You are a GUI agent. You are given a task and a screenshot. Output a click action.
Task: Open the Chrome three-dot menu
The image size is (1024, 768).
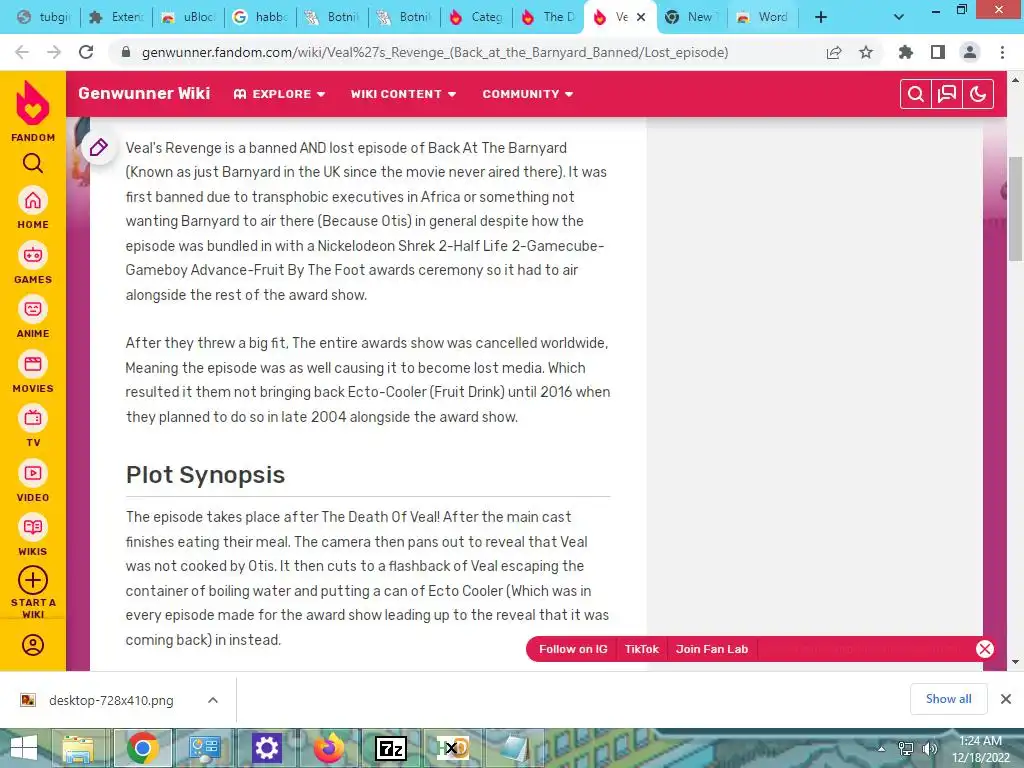1002,53
